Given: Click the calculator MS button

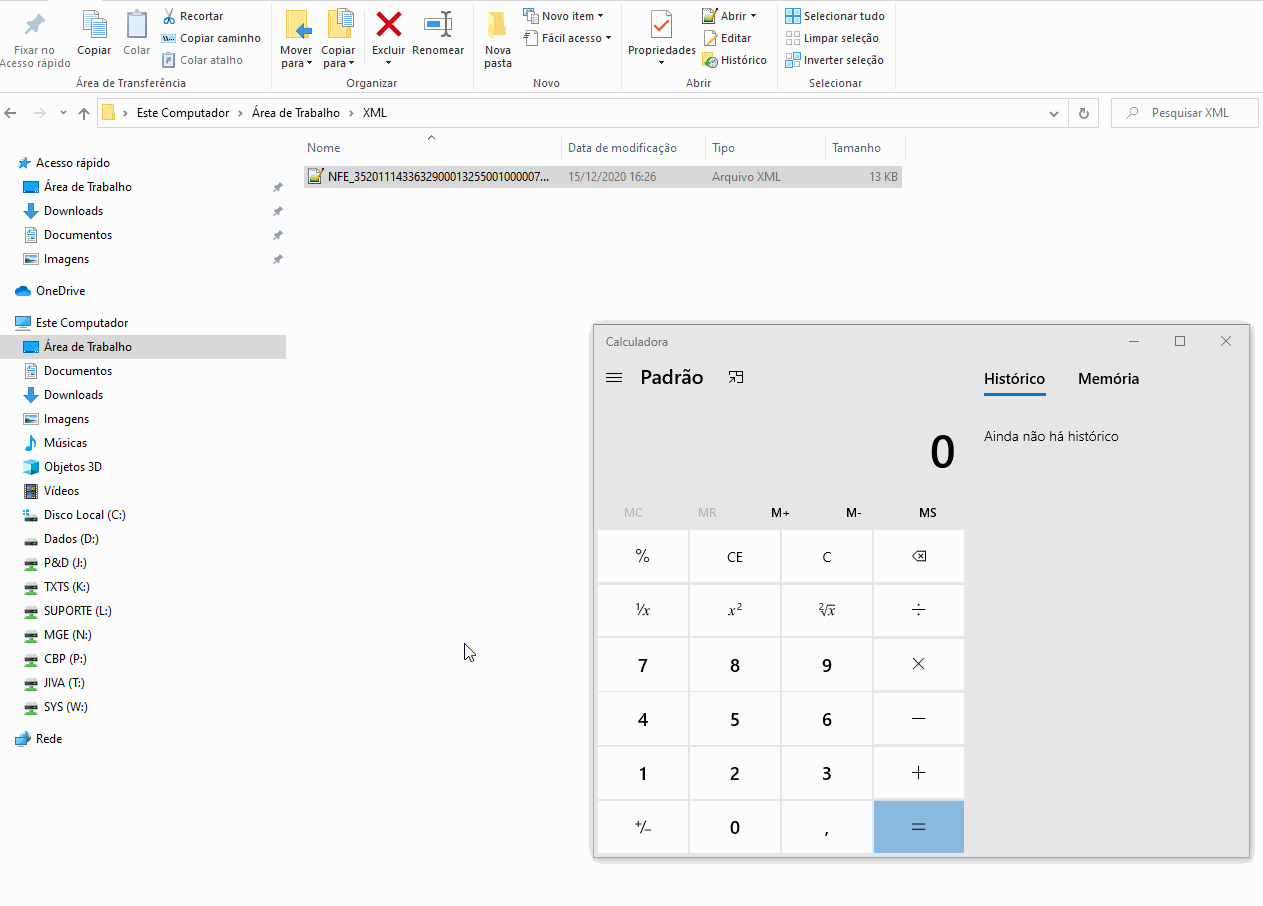Looking at the screenshot, I should 928,513.
